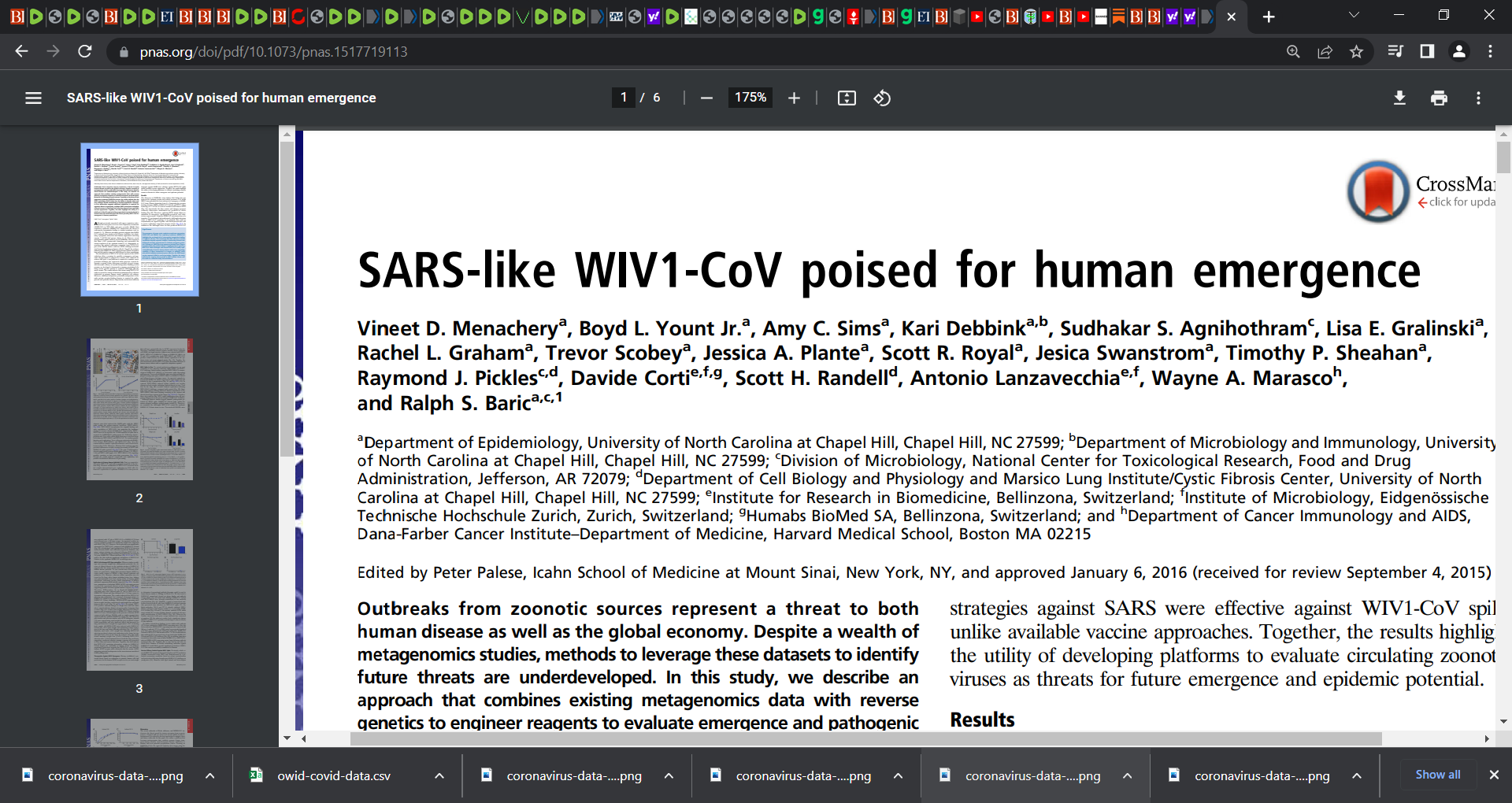Zoom in the PDF with plus button
Screen dimensions: 1512x803
tap(794, 98)
